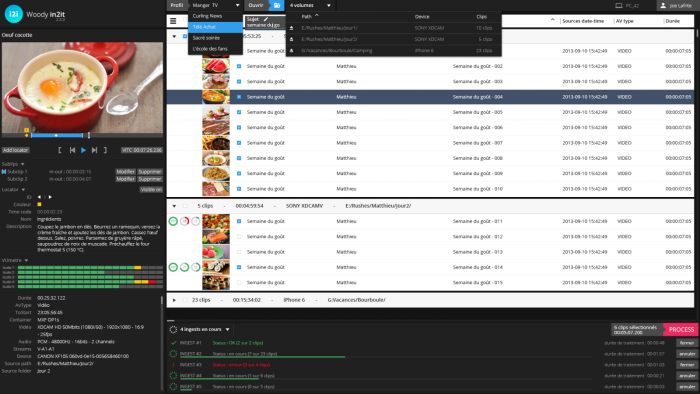This screenshot has width=700, height=394.
Task: Expand the iPhone 6 23 clips group
Action: pyautogui.click(x=174, y=300)
